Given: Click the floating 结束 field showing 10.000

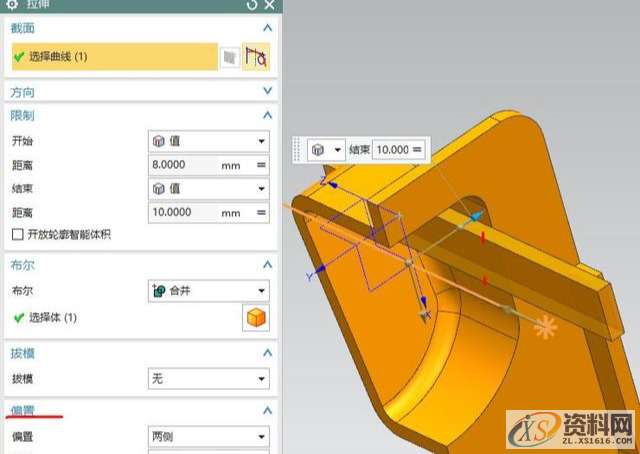Looking at the screenshot, I should (x=392, y=149).
